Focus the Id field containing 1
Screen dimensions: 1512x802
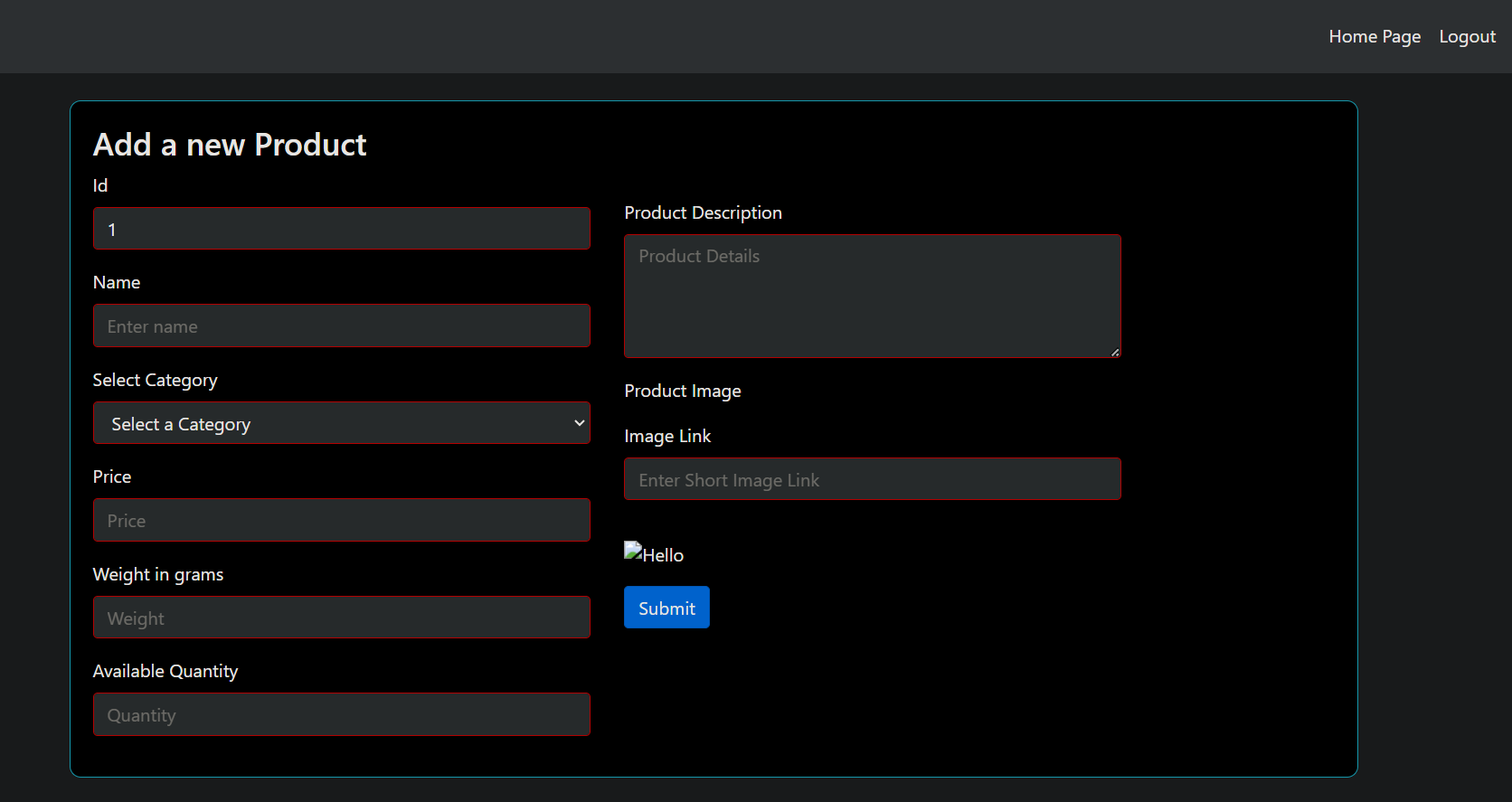point(342,229)
